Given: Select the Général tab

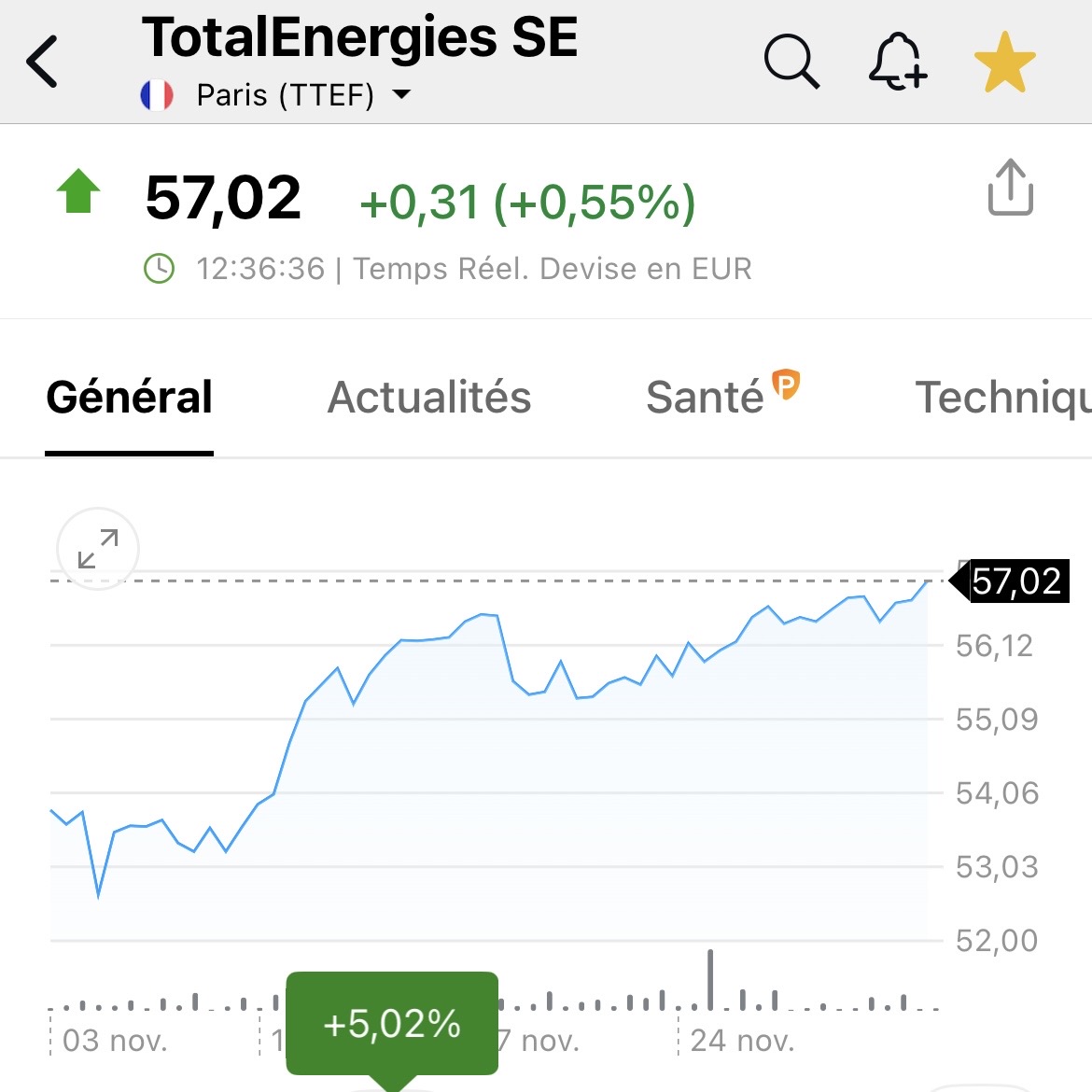Looking at the screenshot, I should pyautogui.click(x=130, y=398).
